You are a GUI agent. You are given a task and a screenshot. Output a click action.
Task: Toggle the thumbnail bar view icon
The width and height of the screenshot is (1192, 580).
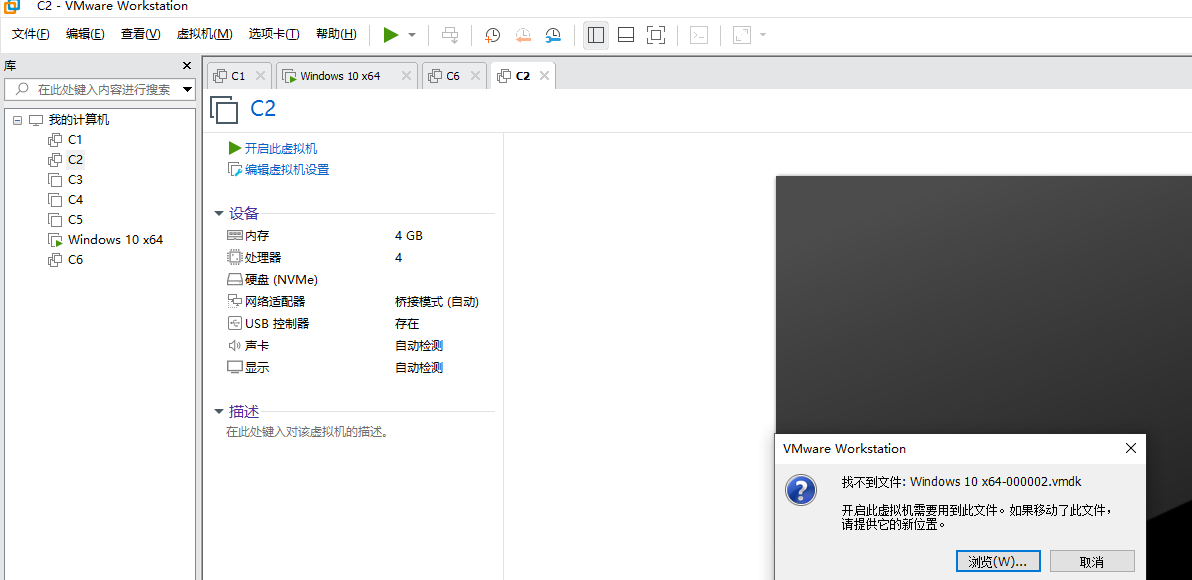click(626, 34)
